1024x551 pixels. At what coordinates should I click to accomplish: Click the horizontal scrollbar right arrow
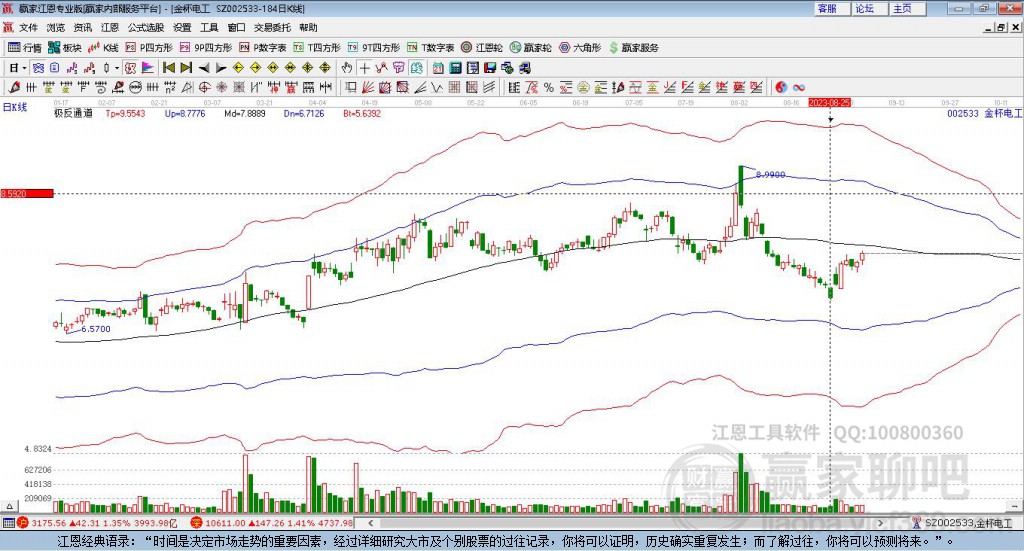point(880,523)
